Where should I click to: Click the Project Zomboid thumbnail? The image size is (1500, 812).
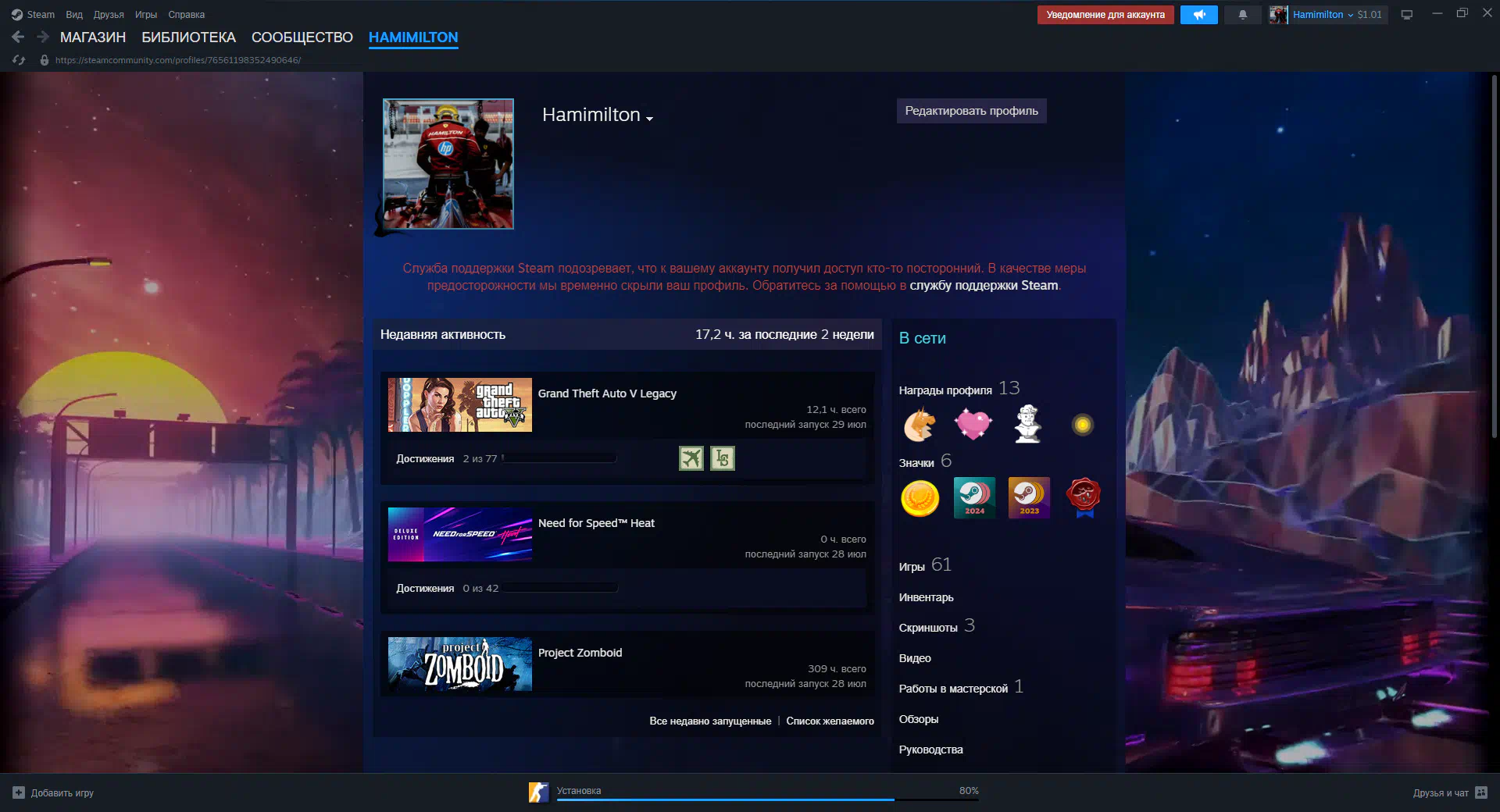point(460,664)
